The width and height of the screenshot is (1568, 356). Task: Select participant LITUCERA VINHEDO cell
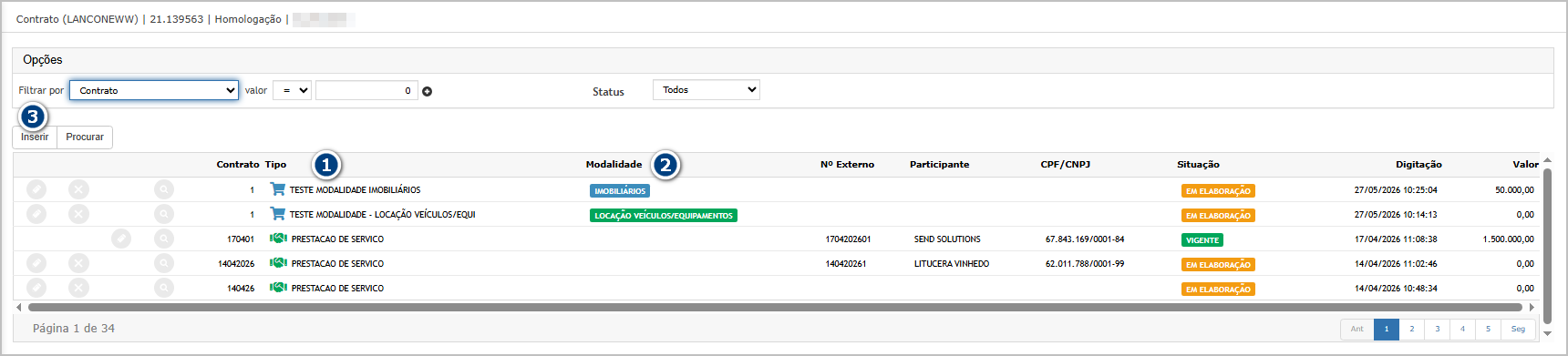coord(952,264)
